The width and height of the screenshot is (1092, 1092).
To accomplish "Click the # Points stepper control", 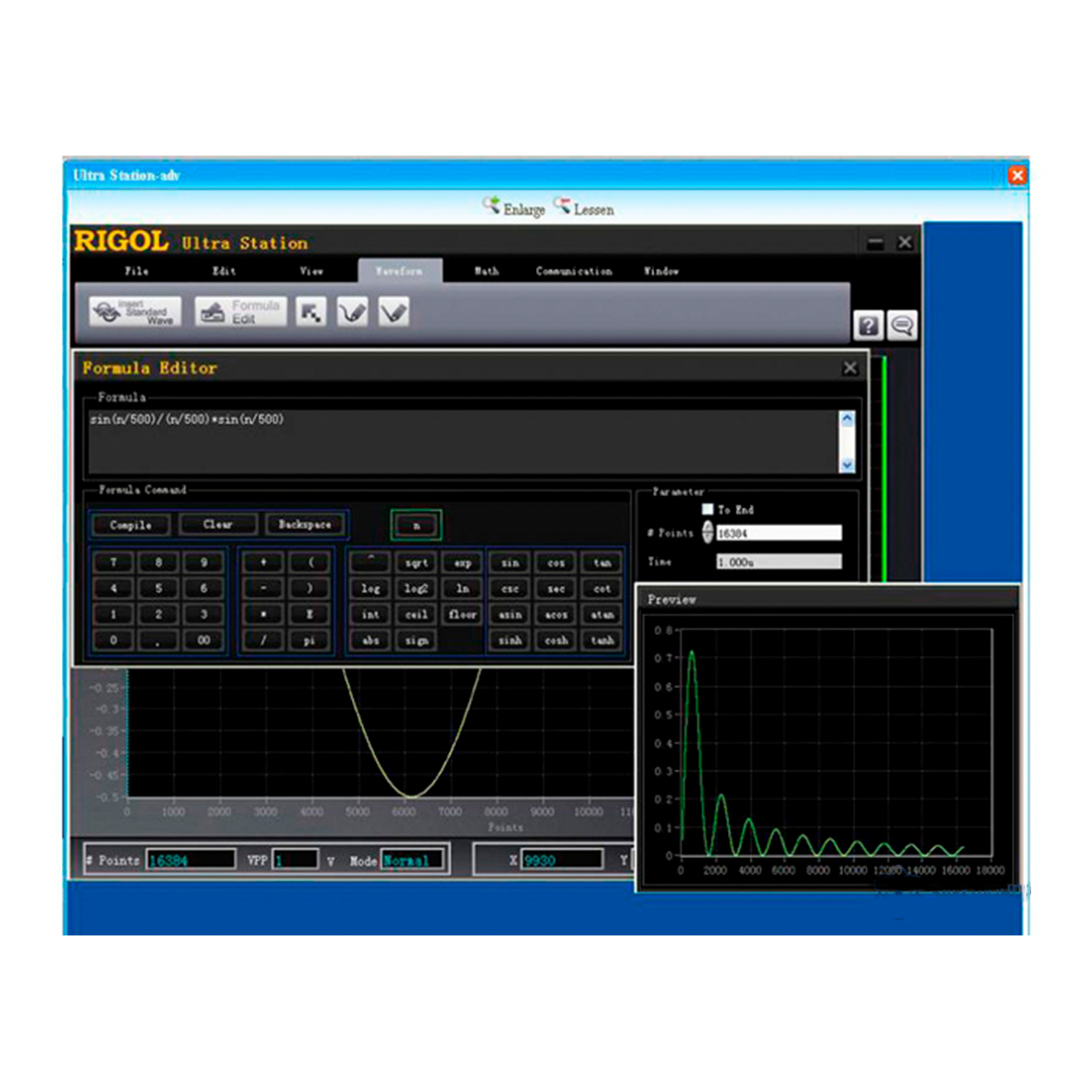I will pyautogui.click(x=708, y=533).
